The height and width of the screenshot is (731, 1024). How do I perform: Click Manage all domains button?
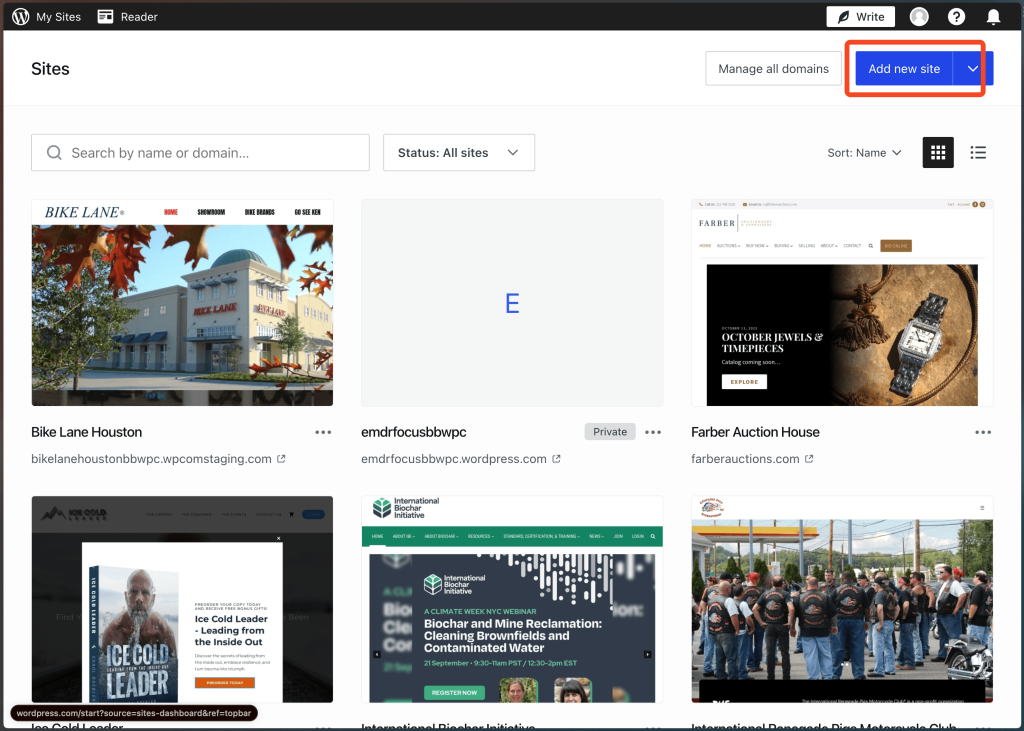(x=773, y=69)
